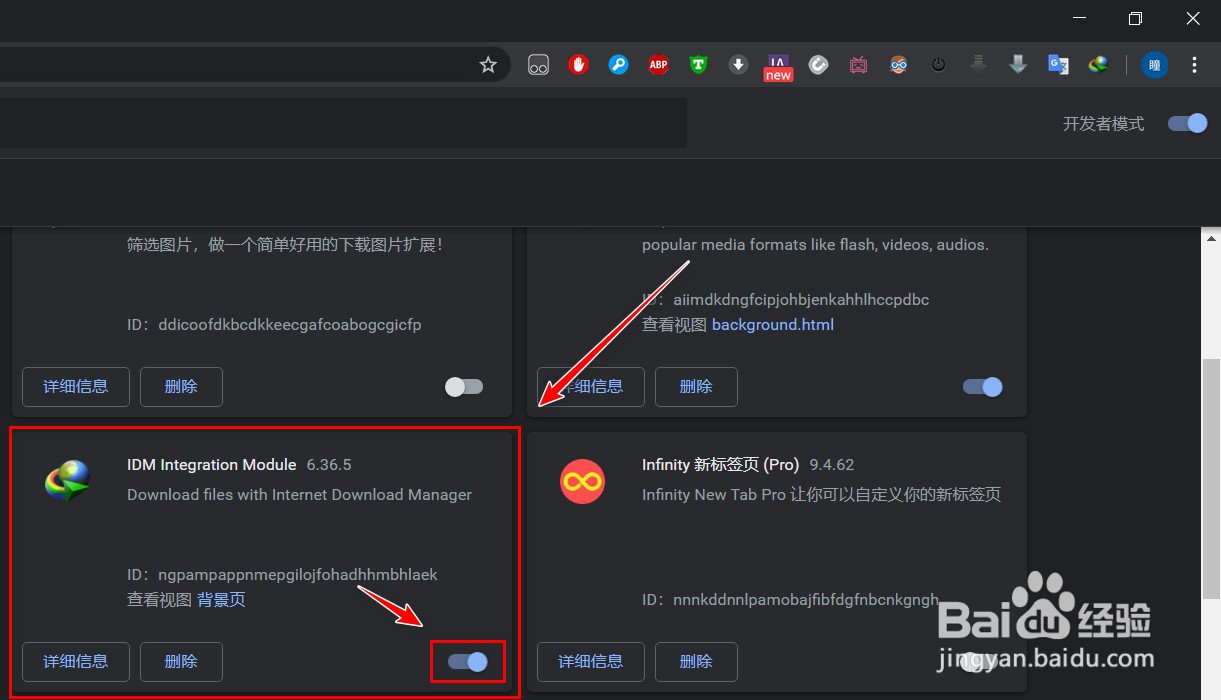Click 'popular media formats like flash' description

click(x=815, y=244)
